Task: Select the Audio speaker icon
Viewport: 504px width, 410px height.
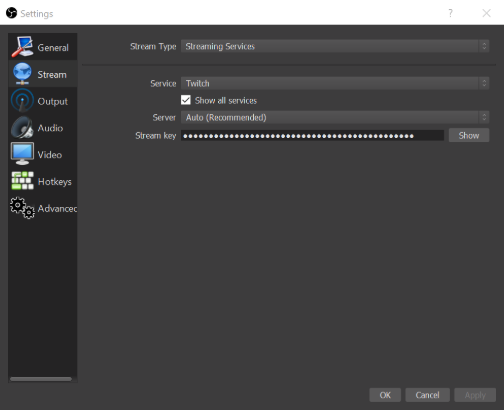Action: (x=22, y=127)
